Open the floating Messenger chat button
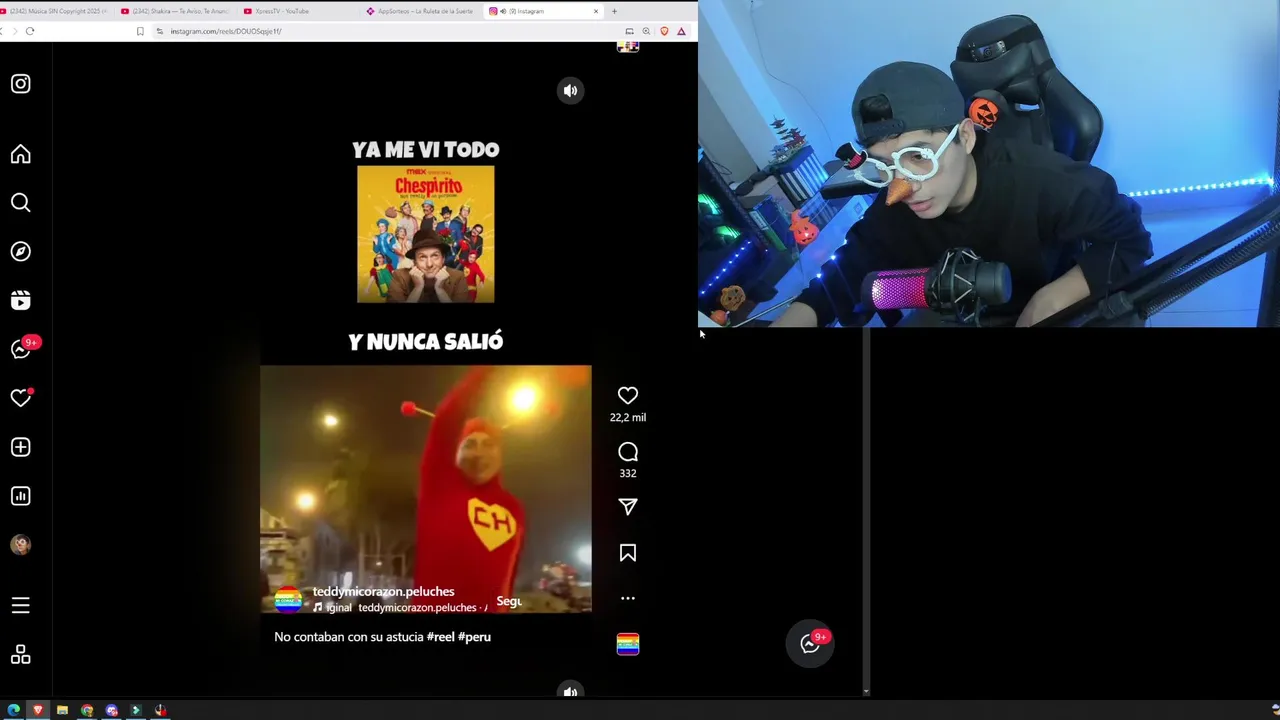 811,644
